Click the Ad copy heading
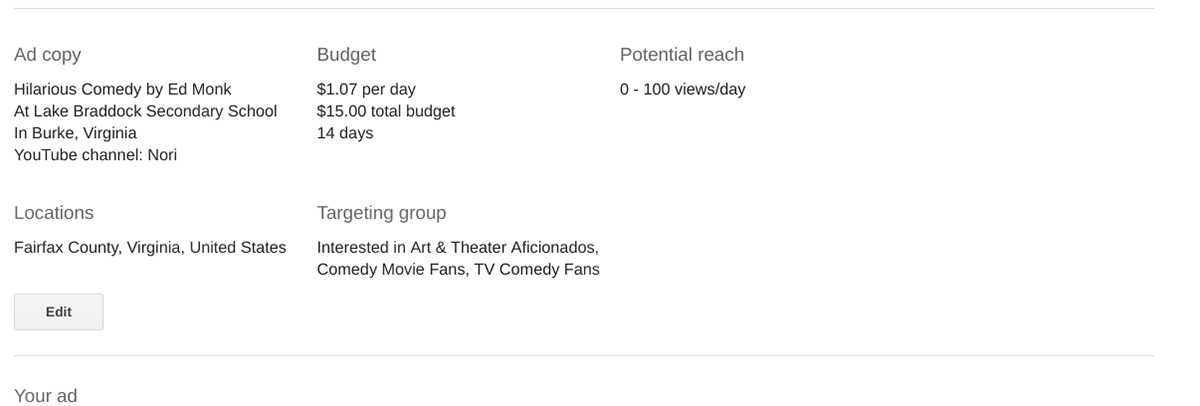The width and height of the screenshot is (1200, 406). tap(47, 55)
